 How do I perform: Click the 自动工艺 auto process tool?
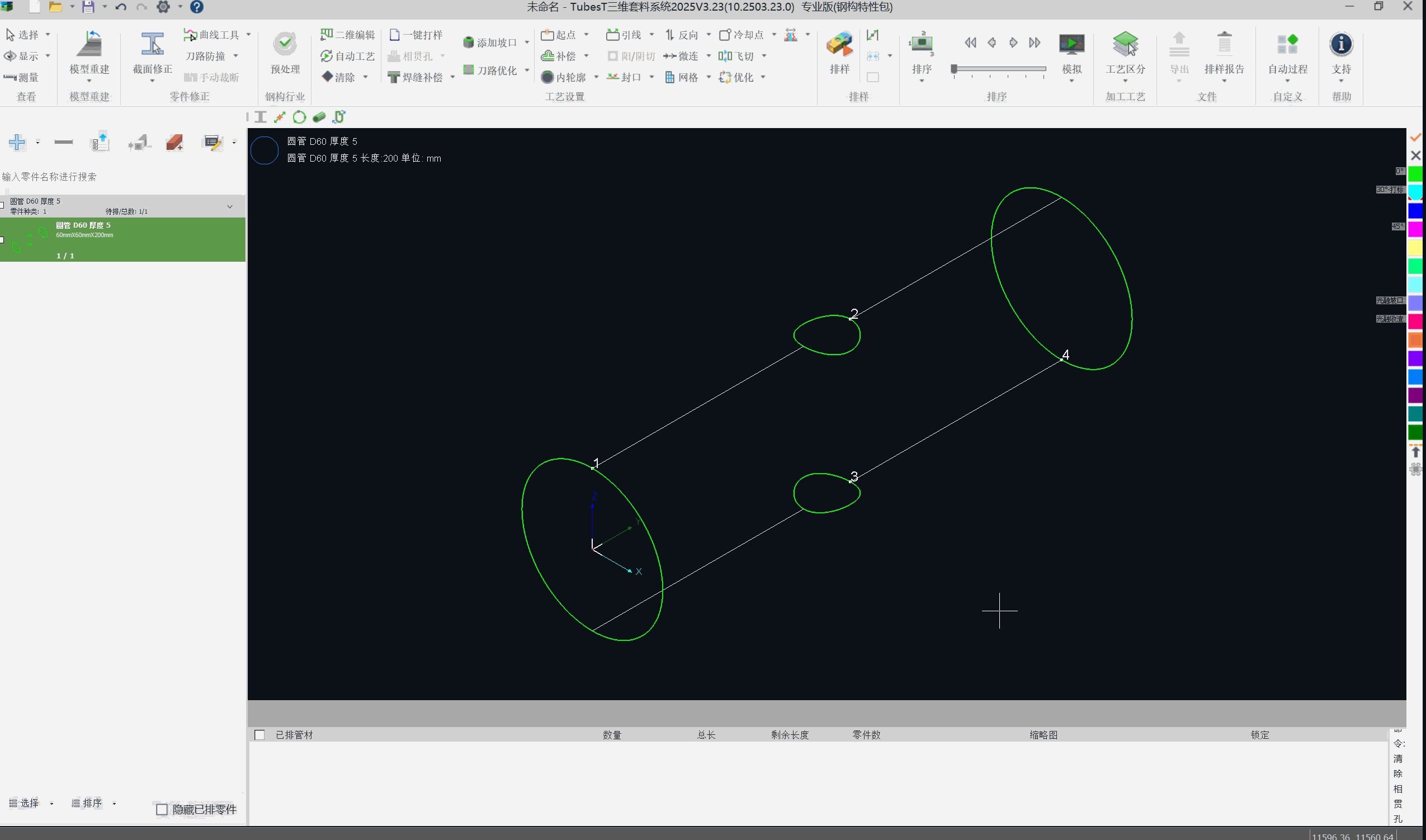pos(348,56)
